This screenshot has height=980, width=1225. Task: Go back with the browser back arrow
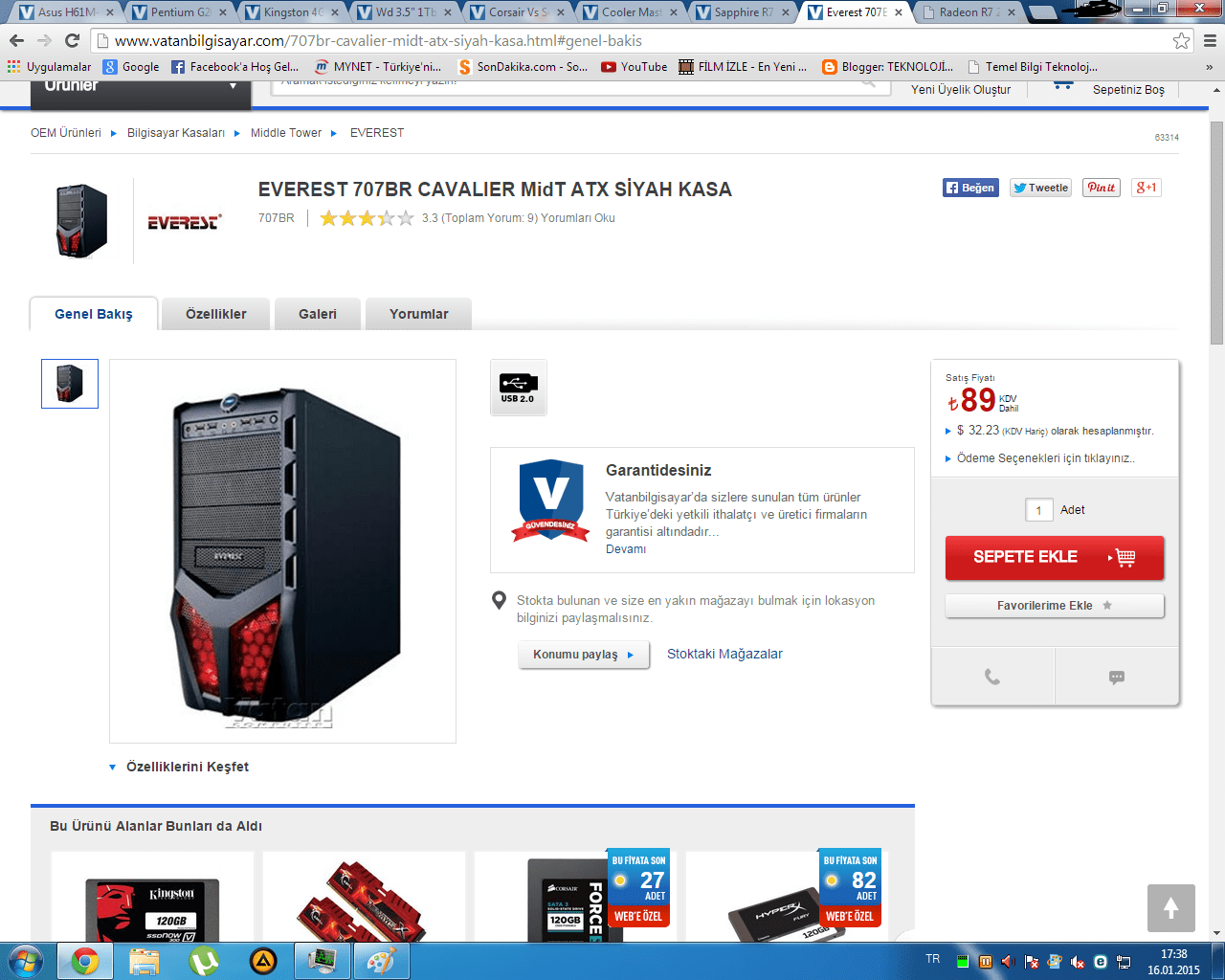tap(16, 40)
